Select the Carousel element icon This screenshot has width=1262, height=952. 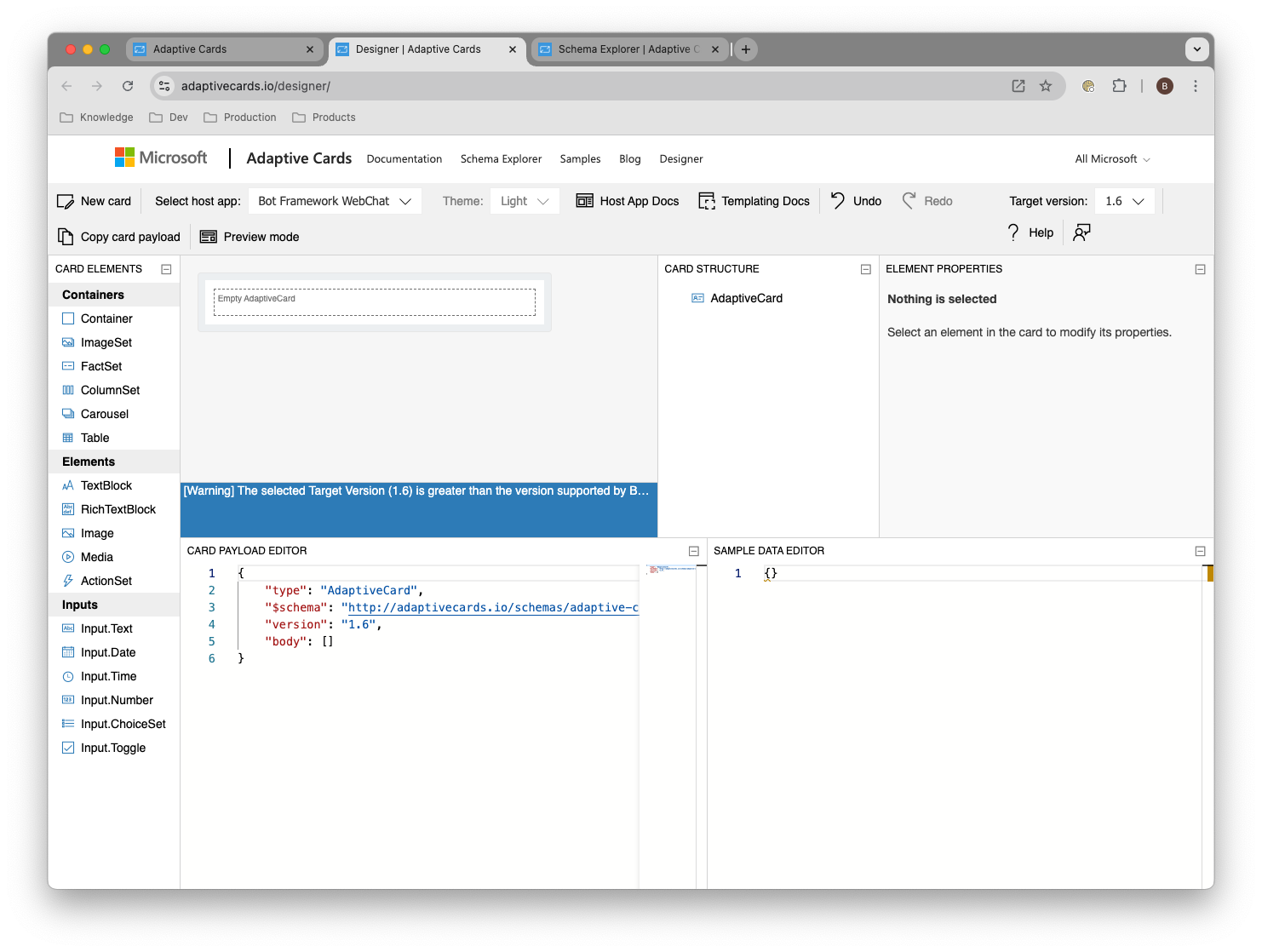[68, 414]
